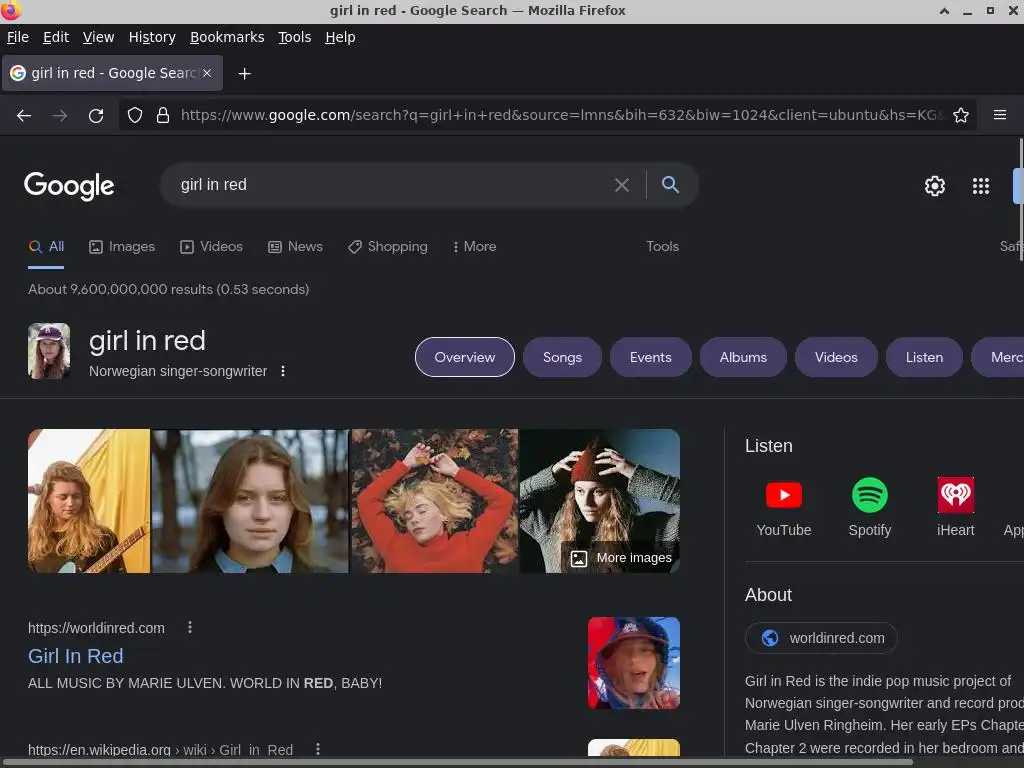
Task: View site security via the padlock icon
Action: (x=163, y=116)
